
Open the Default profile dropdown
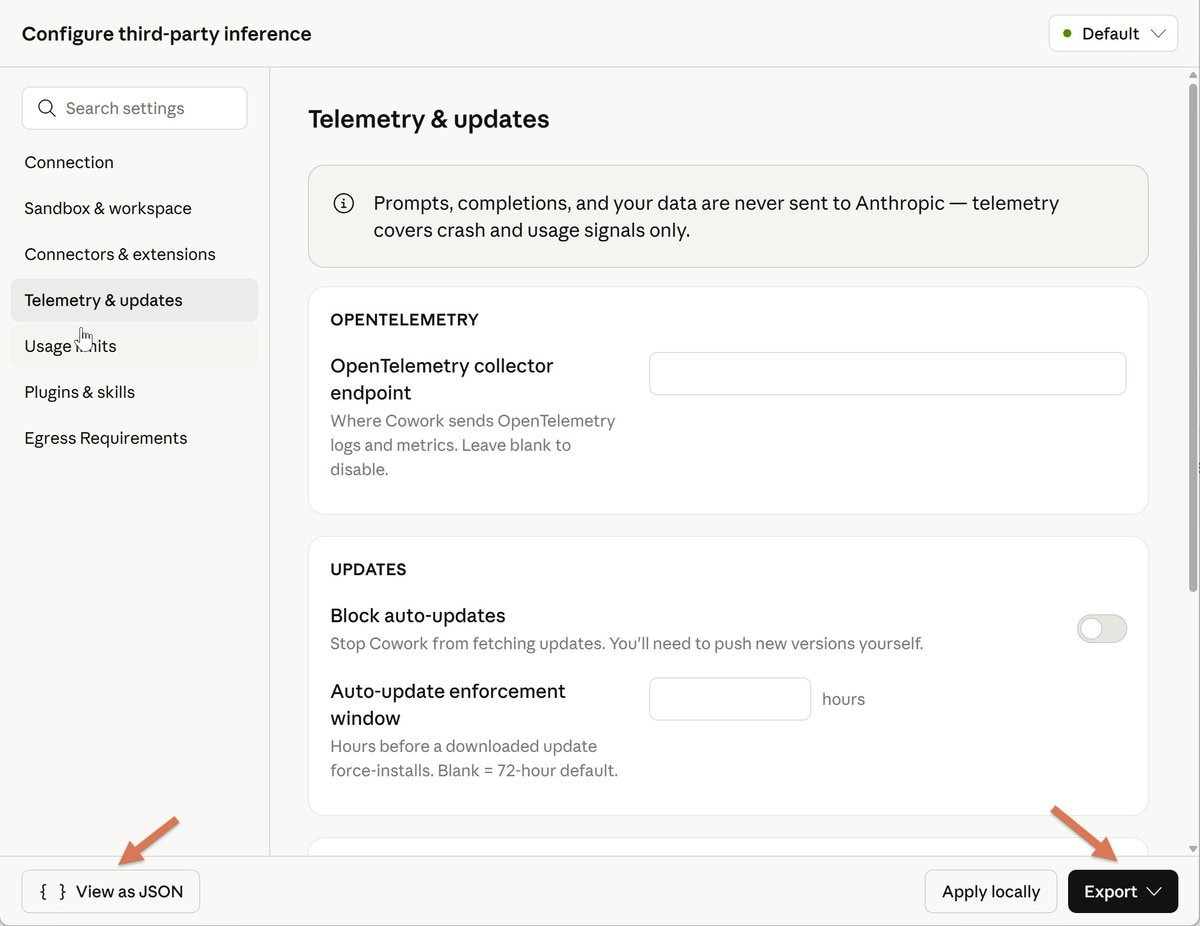pos(1113,34)
